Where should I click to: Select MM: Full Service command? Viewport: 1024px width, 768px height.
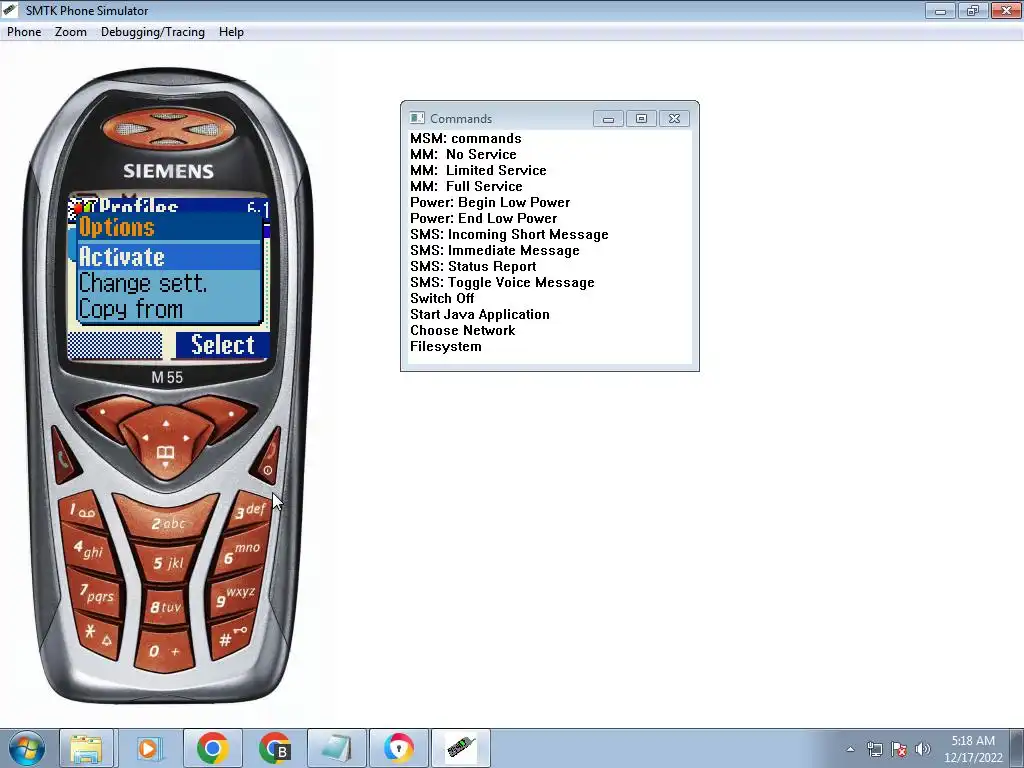pos(466,186)
